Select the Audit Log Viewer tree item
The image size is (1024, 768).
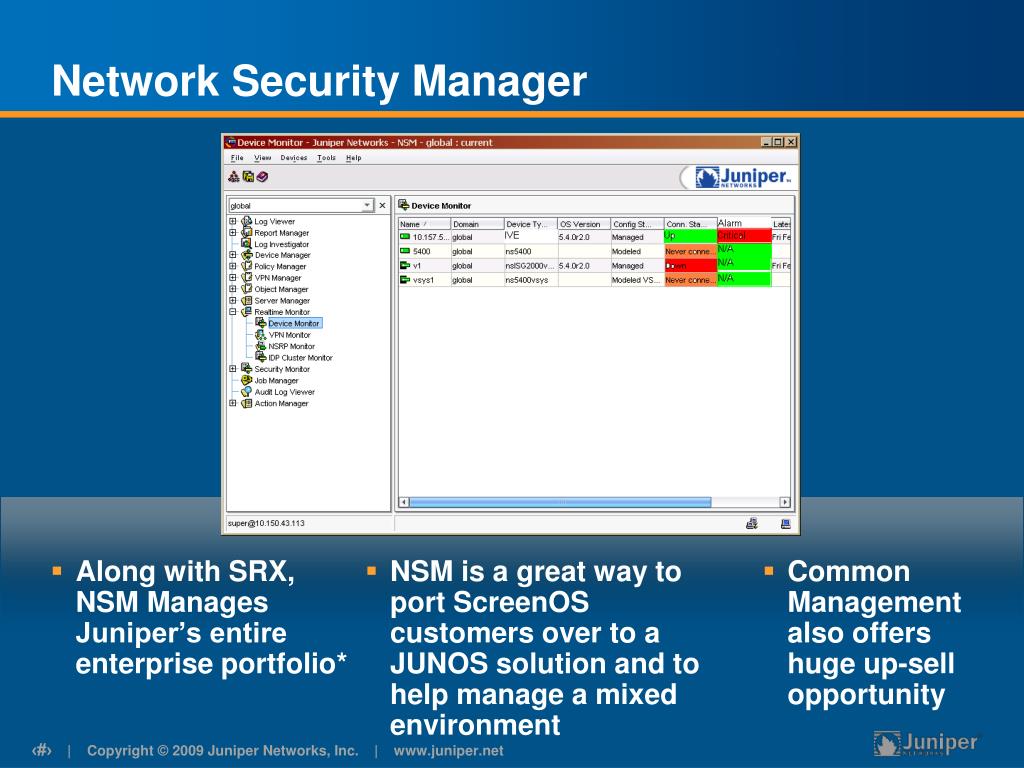(285, 392)
